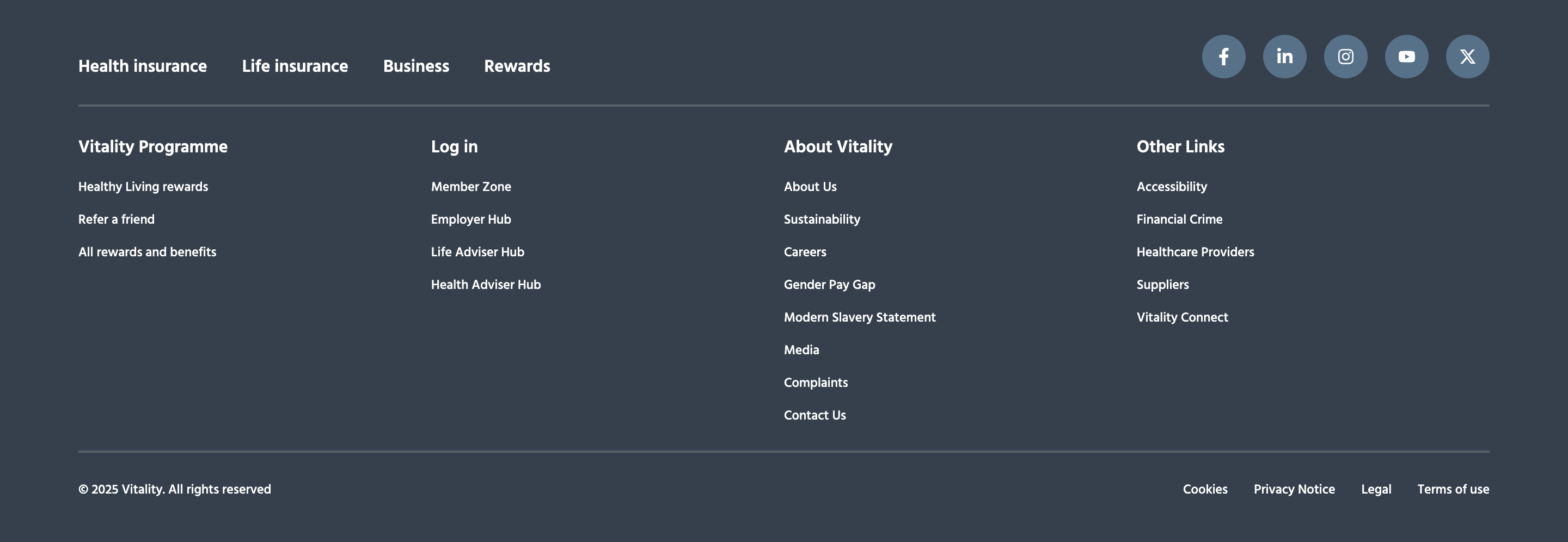Visit the Vitality Connect link
Viewport: 1568px width, 542px height.
point(1182,318)
